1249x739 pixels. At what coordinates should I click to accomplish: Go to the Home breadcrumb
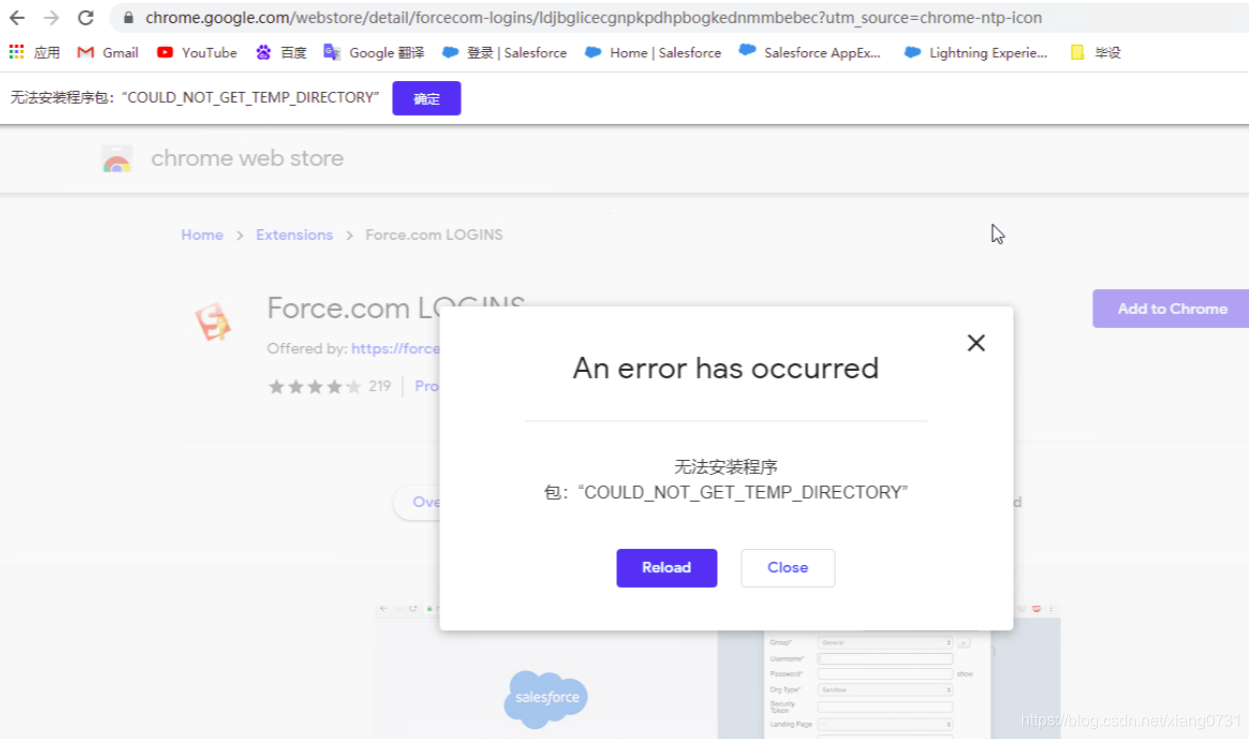click(202, 235)
